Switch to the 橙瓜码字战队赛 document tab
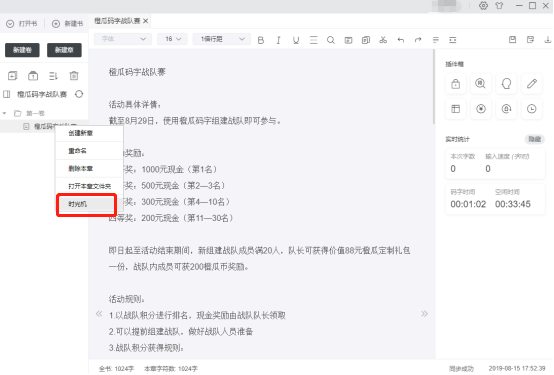Viewport: 554px width, 375px height. (117, 21)
